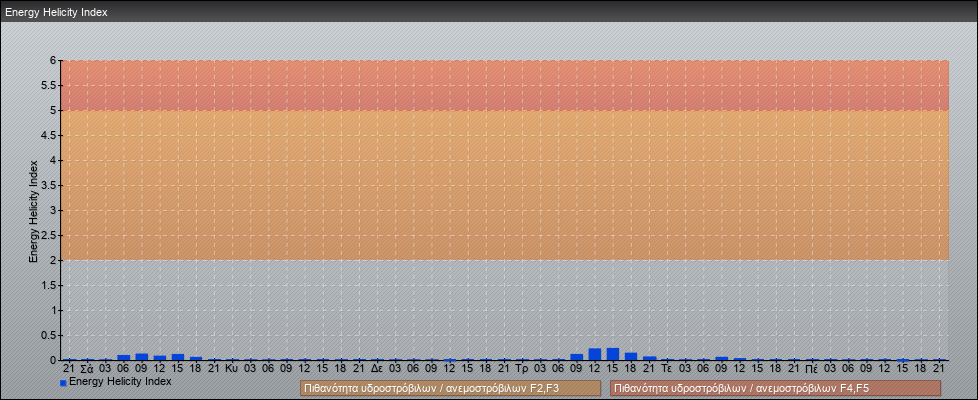This screenshot has width=978, height=400.
Task: Click the blue bar at Τρ 09
Action: click(576, 357)
